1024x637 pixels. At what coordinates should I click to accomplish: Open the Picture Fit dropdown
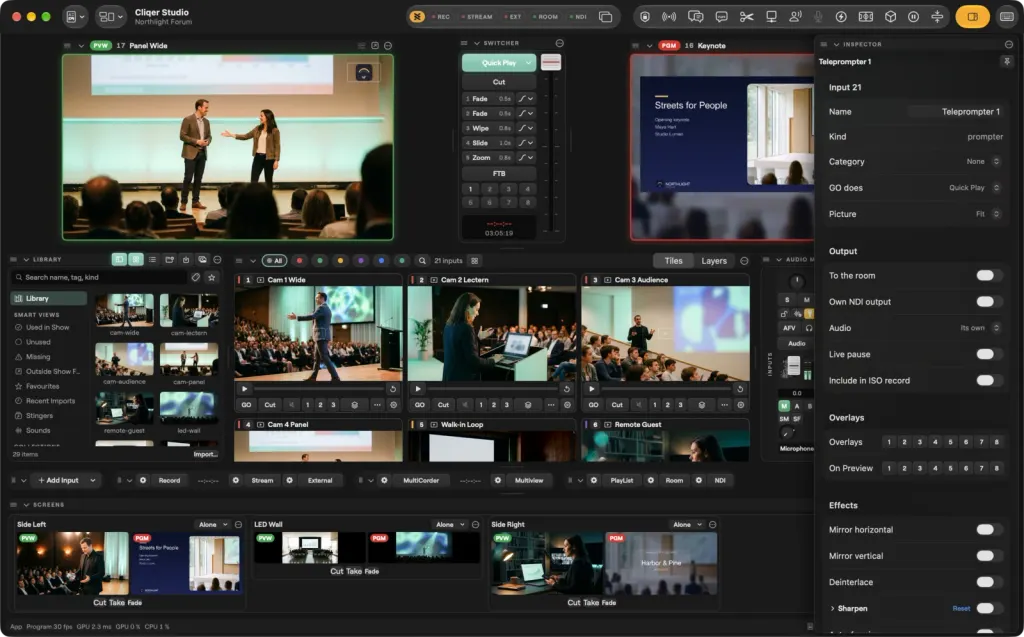987,214
